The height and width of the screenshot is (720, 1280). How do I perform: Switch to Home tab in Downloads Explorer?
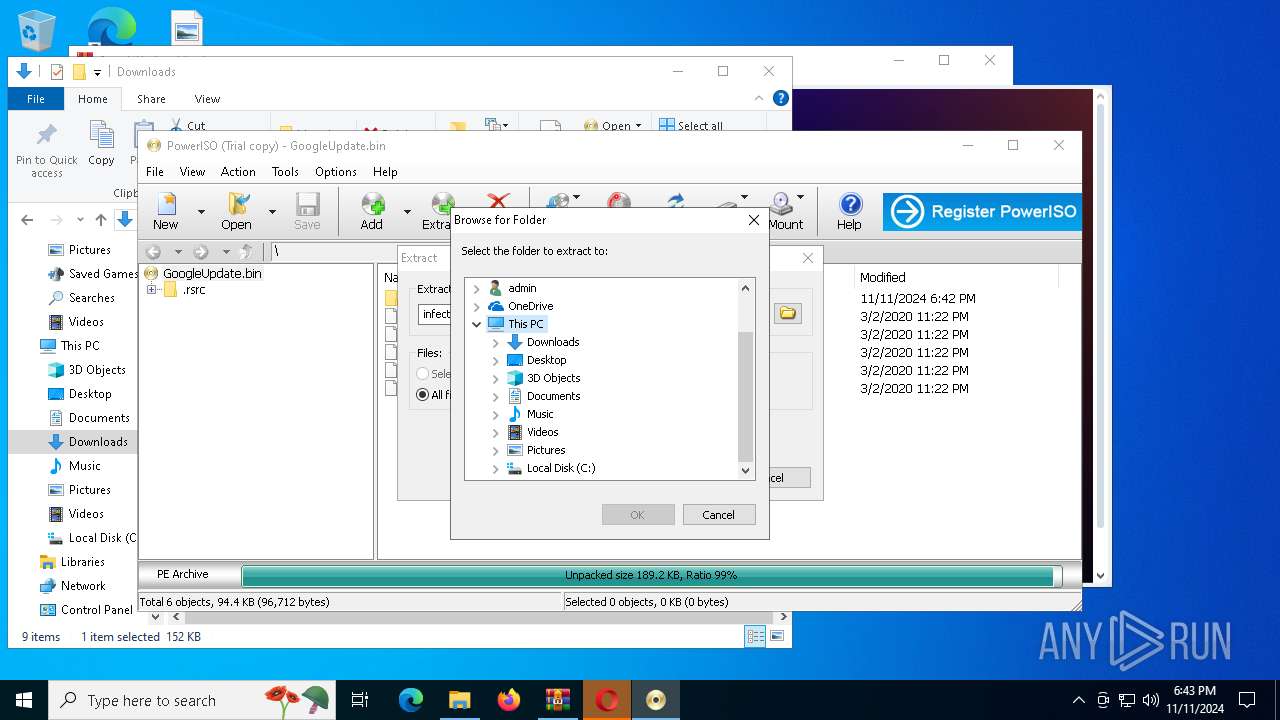93,99
